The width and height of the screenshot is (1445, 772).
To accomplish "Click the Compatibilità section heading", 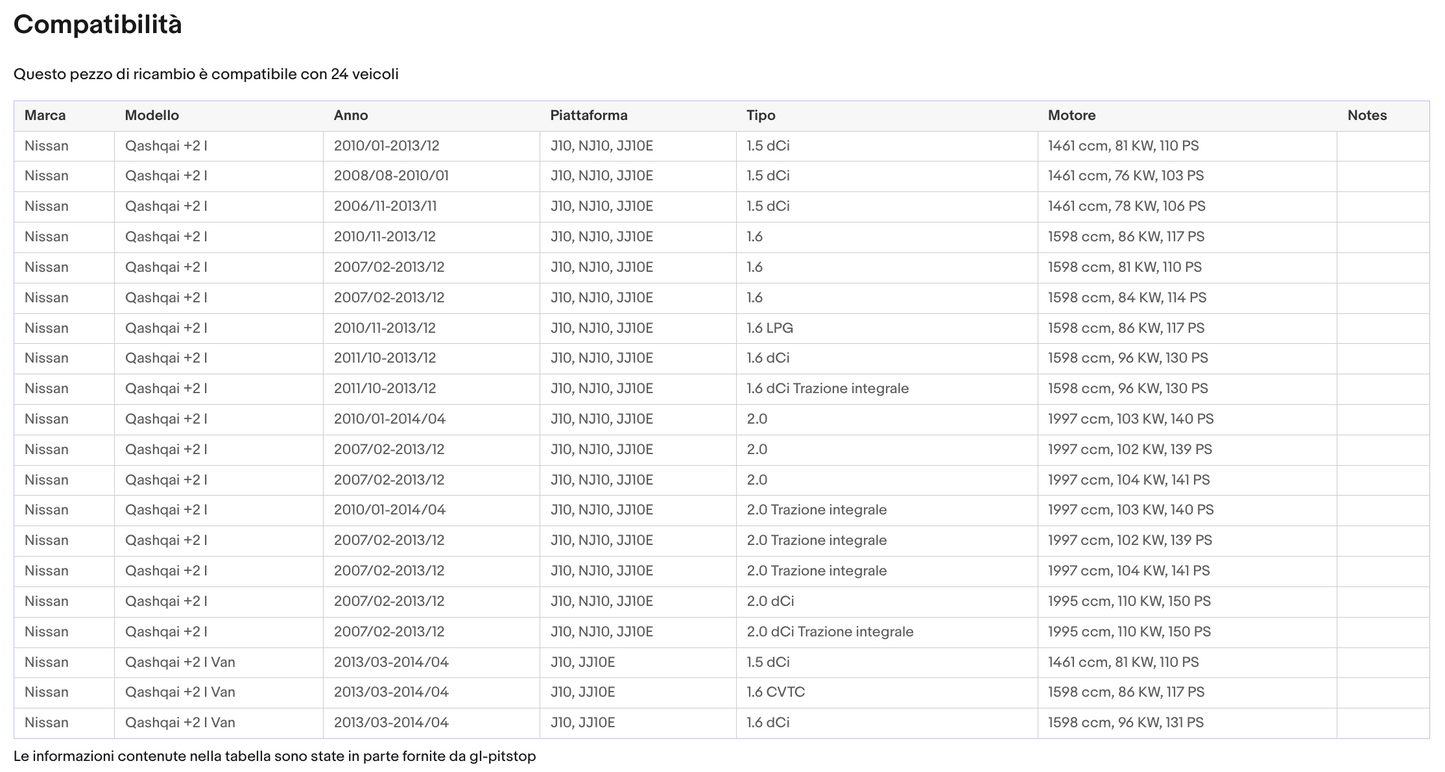I will click(98, 25).
